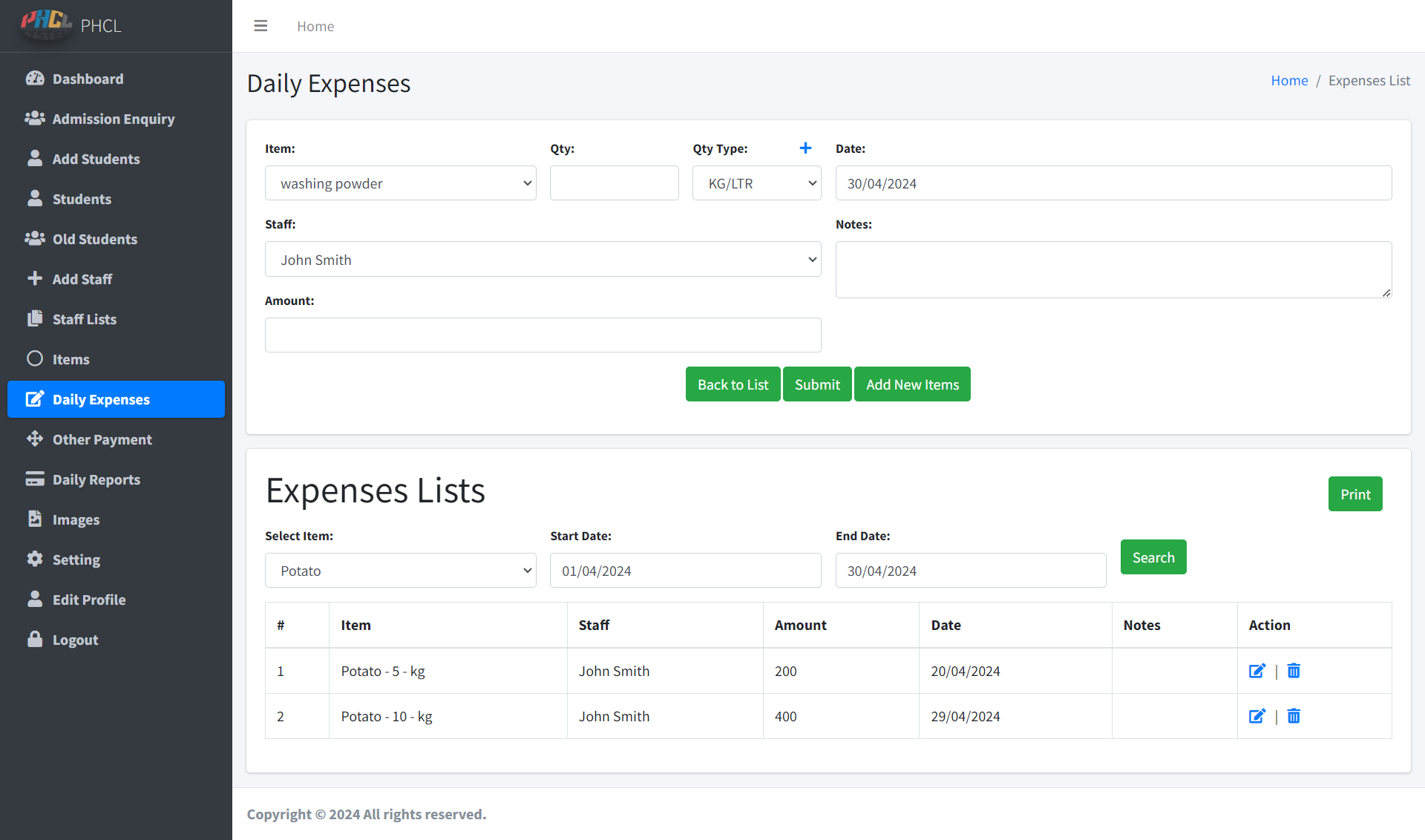Click the blue plus icon beside Qty Type
This screenshot has width=1425, height=840.
805,148
